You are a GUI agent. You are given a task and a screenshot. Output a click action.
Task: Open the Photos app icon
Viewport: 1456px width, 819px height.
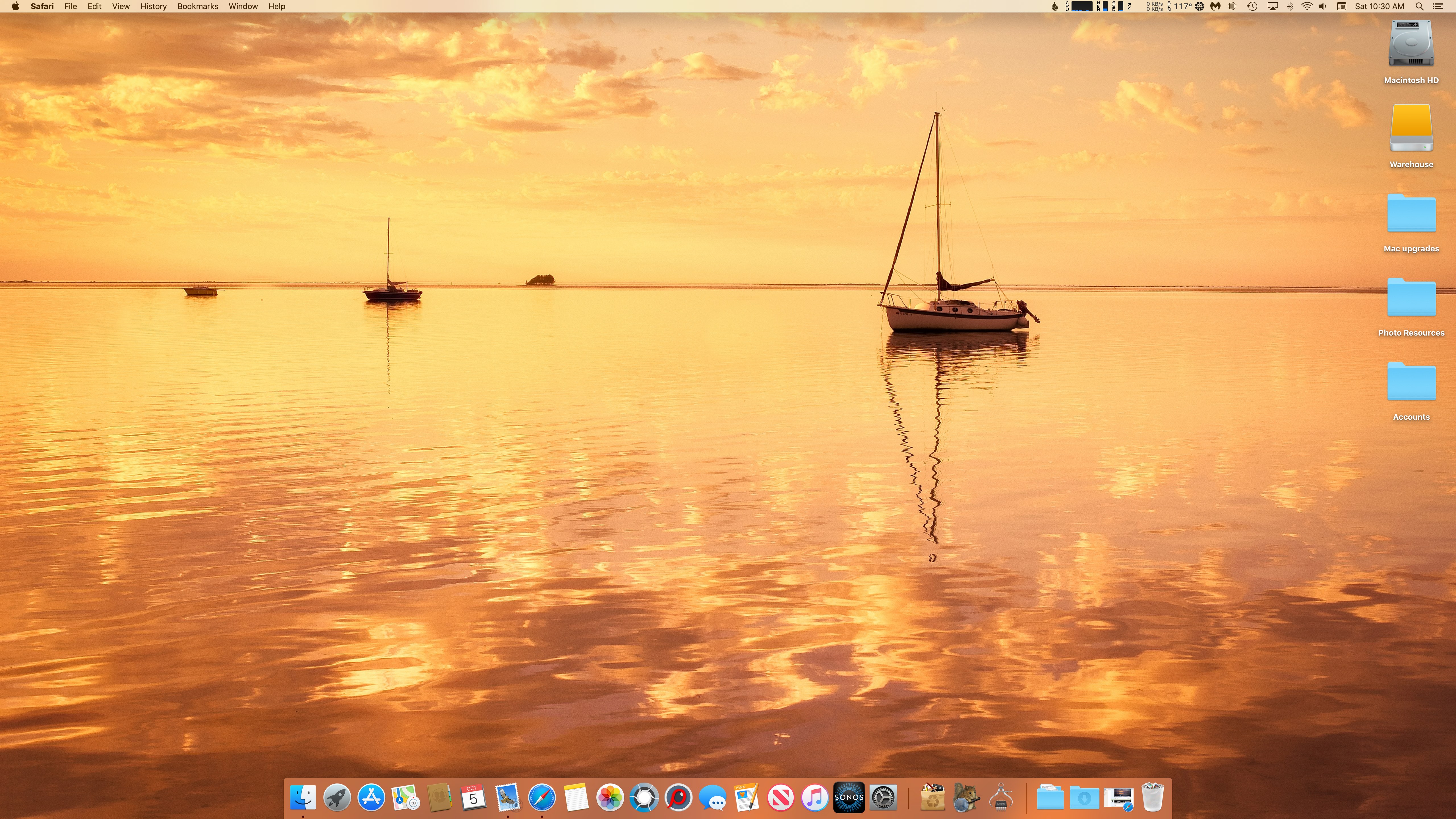click(610, 797)
